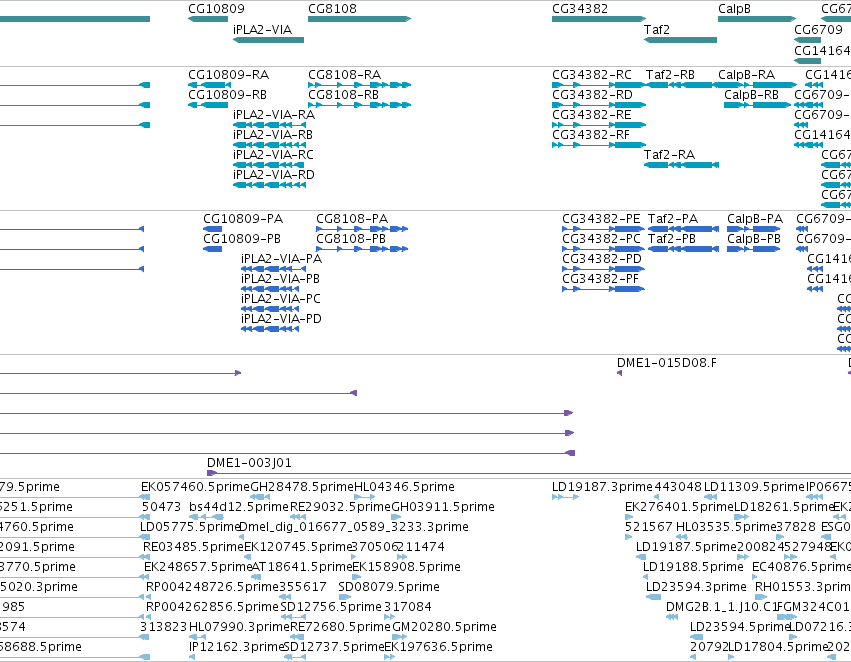Click the DME1-015D08.F feature label

pyautogui.click(x=667, y=362)
